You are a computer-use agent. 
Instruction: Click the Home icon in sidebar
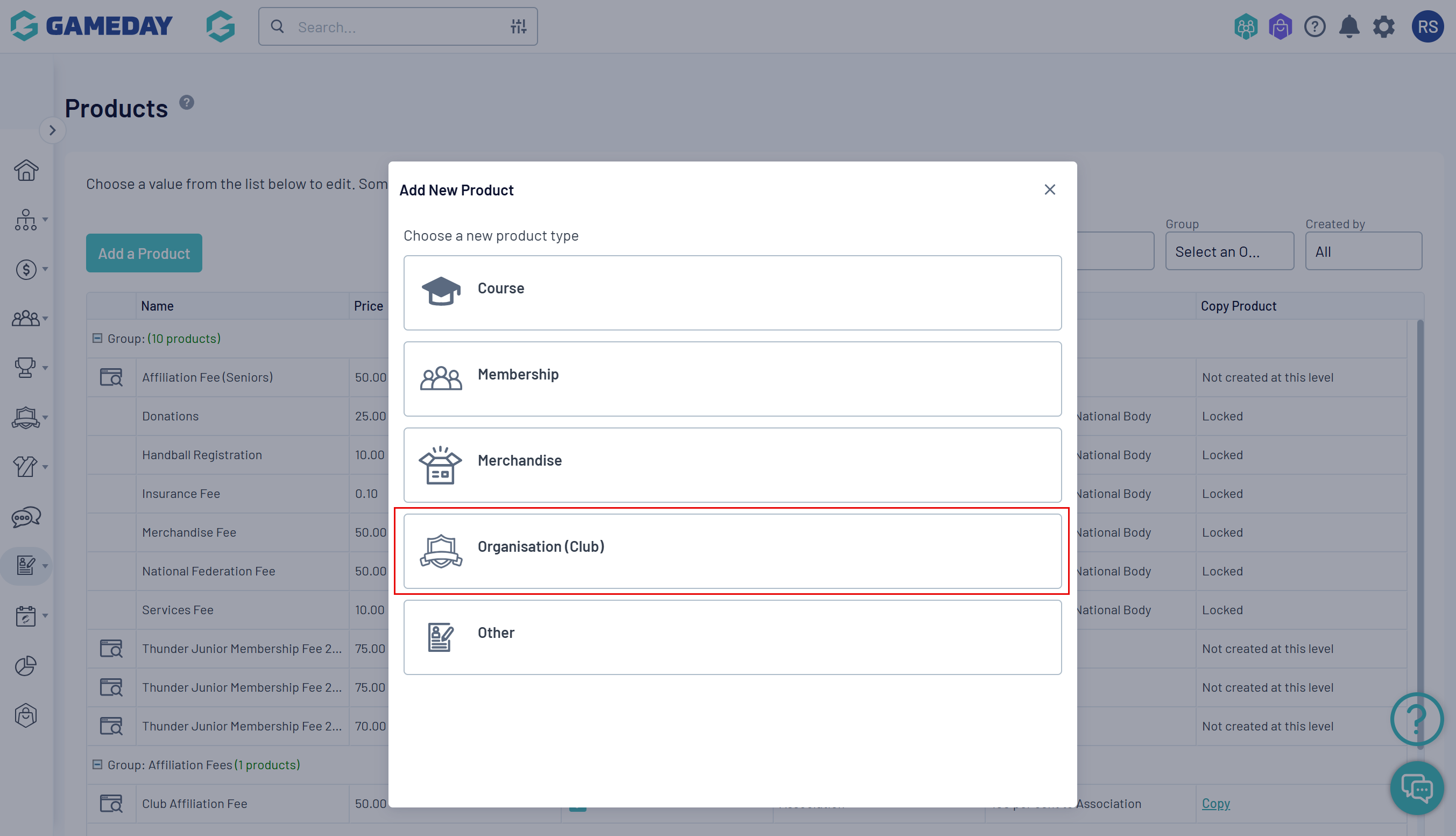coord(26,171)
